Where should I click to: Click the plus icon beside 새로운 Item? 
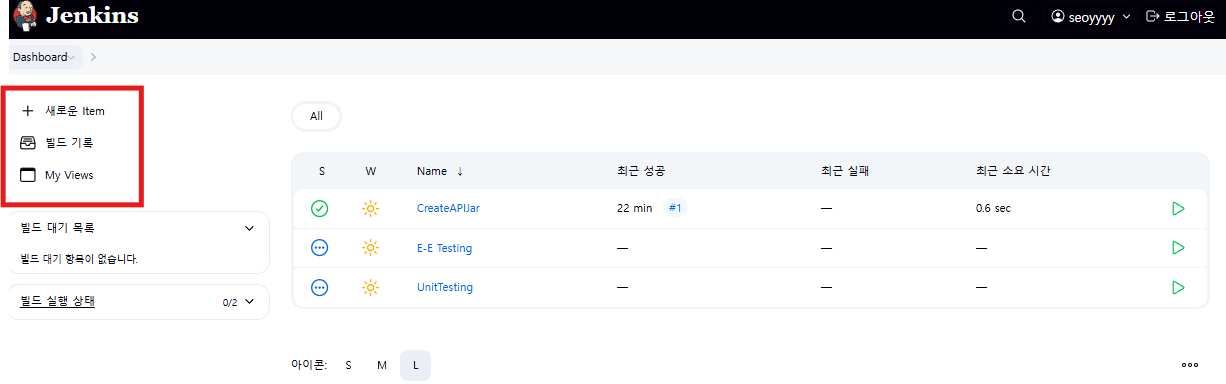click(x=28, y=111)
